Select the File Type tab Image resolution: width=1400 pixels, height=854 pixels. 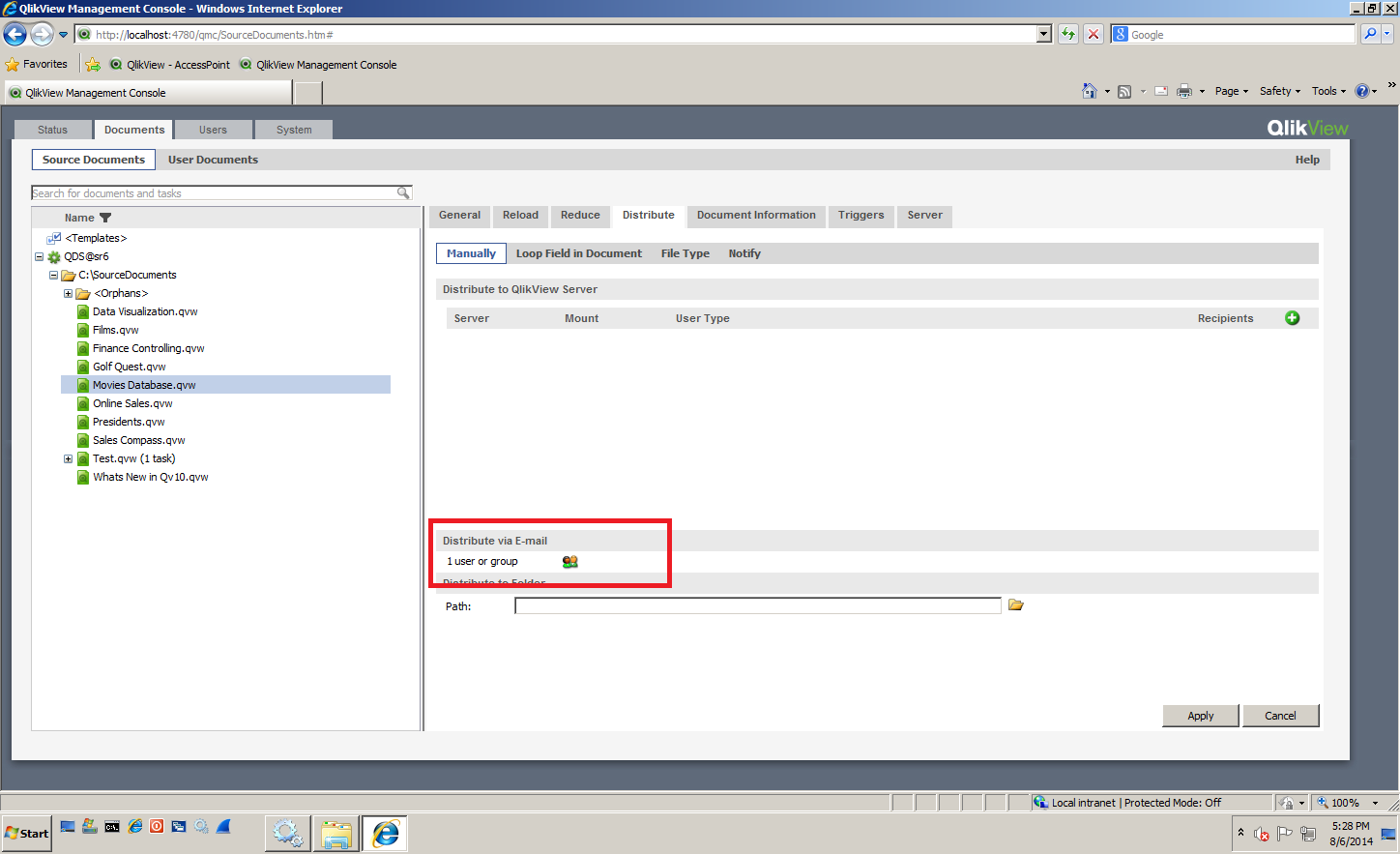pyautogui.click(x=685, y=253)
